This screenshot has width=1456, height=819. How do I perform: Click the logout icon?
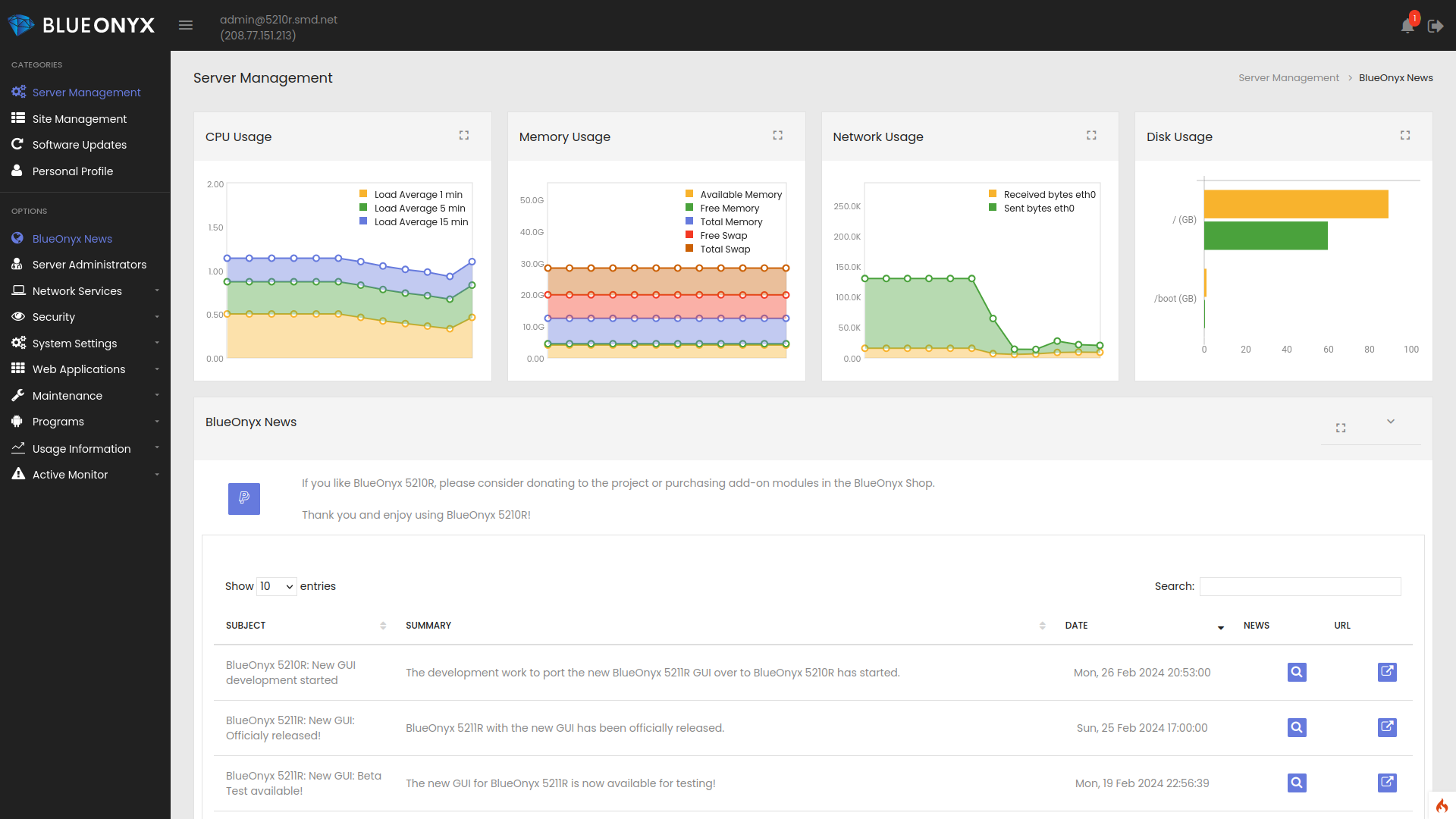[x=1436, y=26]
